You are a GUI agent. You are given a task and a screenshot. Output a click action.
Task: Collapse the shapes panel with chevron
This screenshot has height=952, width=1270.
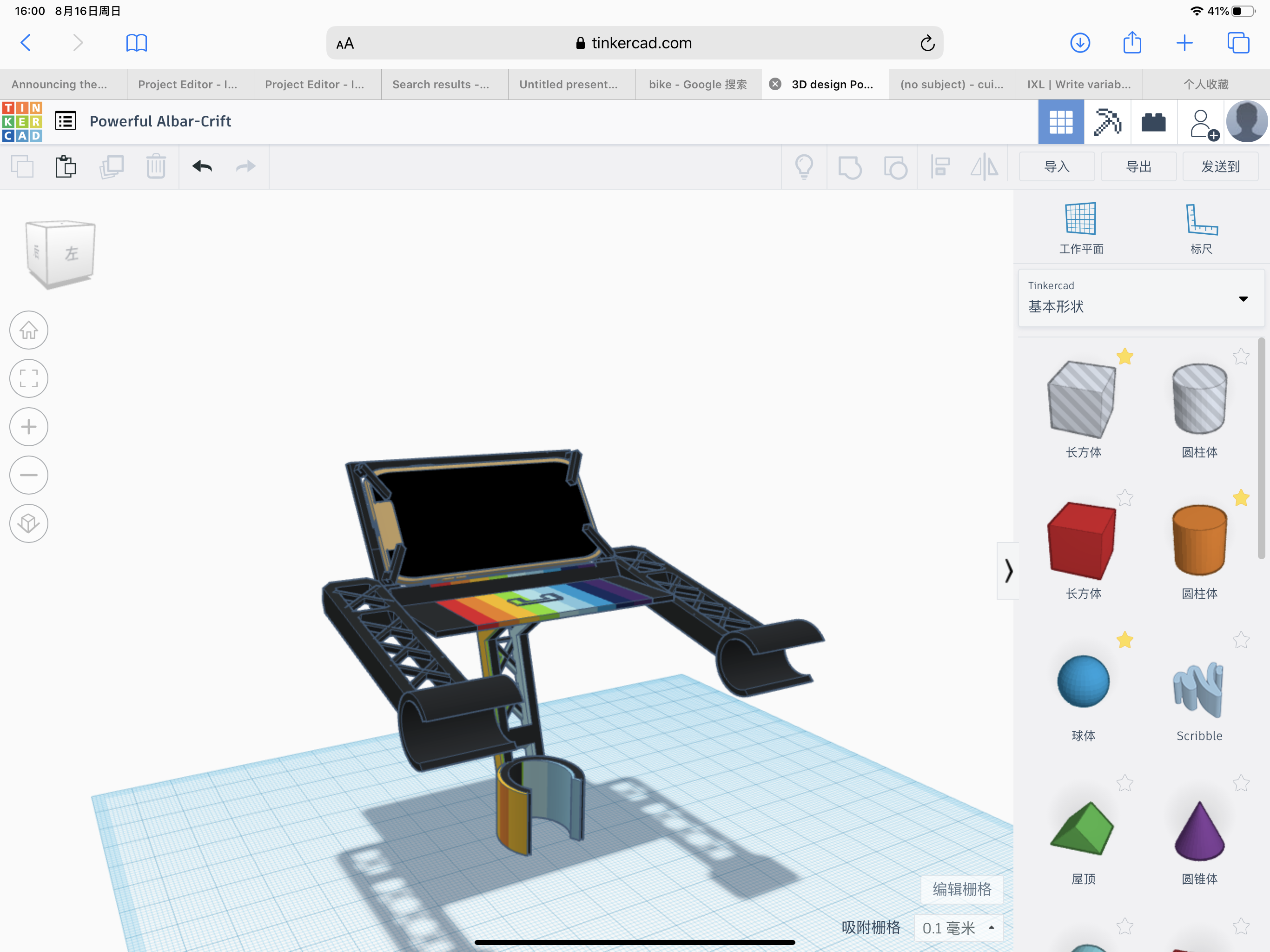click(x=1008, y=571)
